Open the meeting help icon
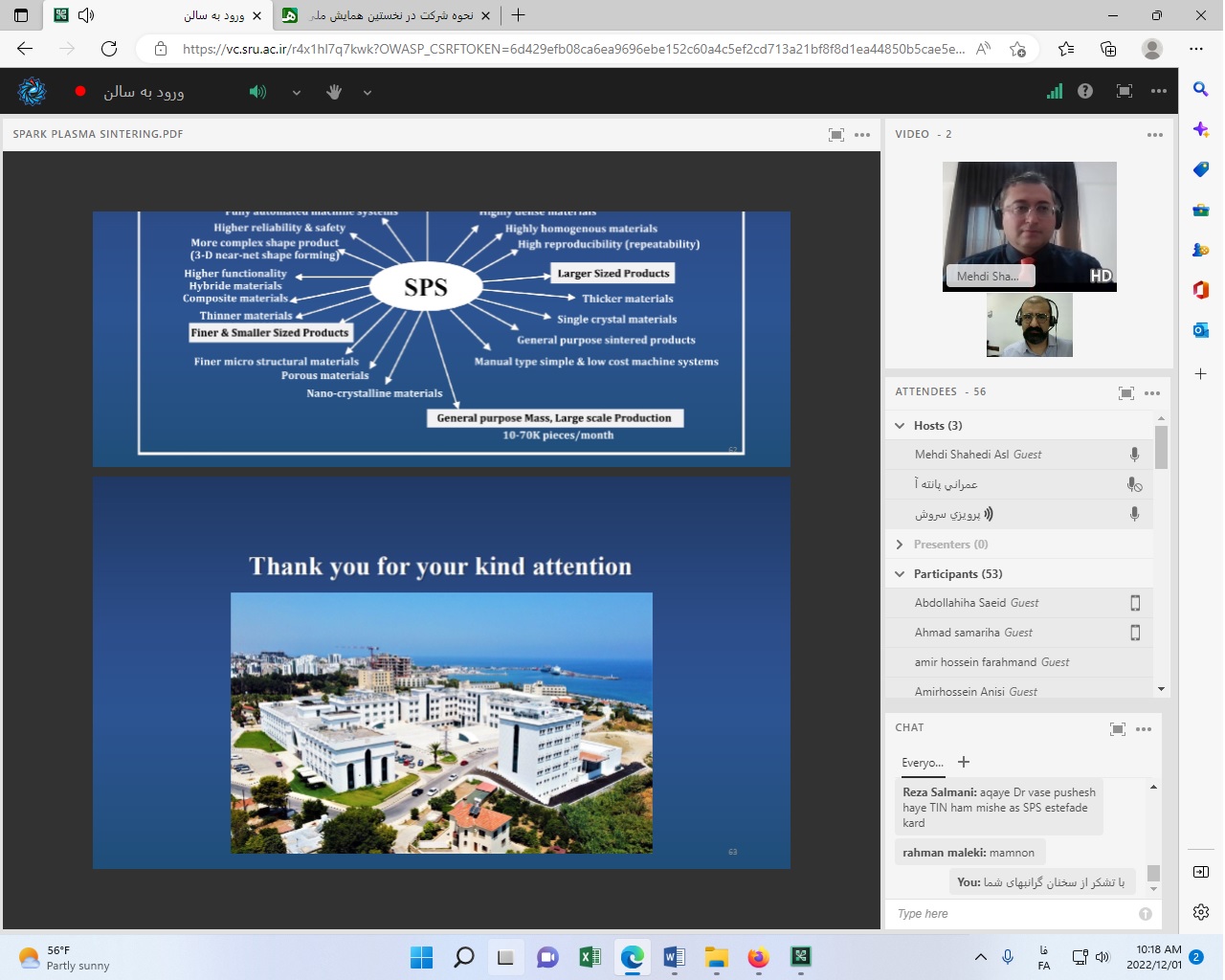Image resolution: width=1225 pixels, height=980 pixels. click(1085, 91)
